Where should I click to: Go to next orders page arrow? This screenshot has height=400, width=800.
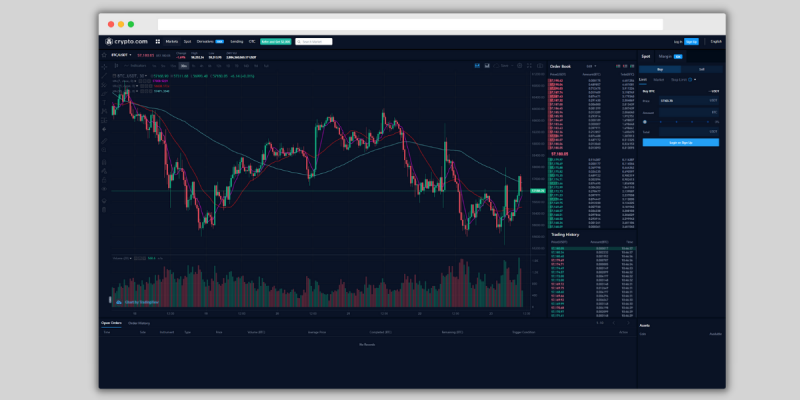[x=628, y=323]
